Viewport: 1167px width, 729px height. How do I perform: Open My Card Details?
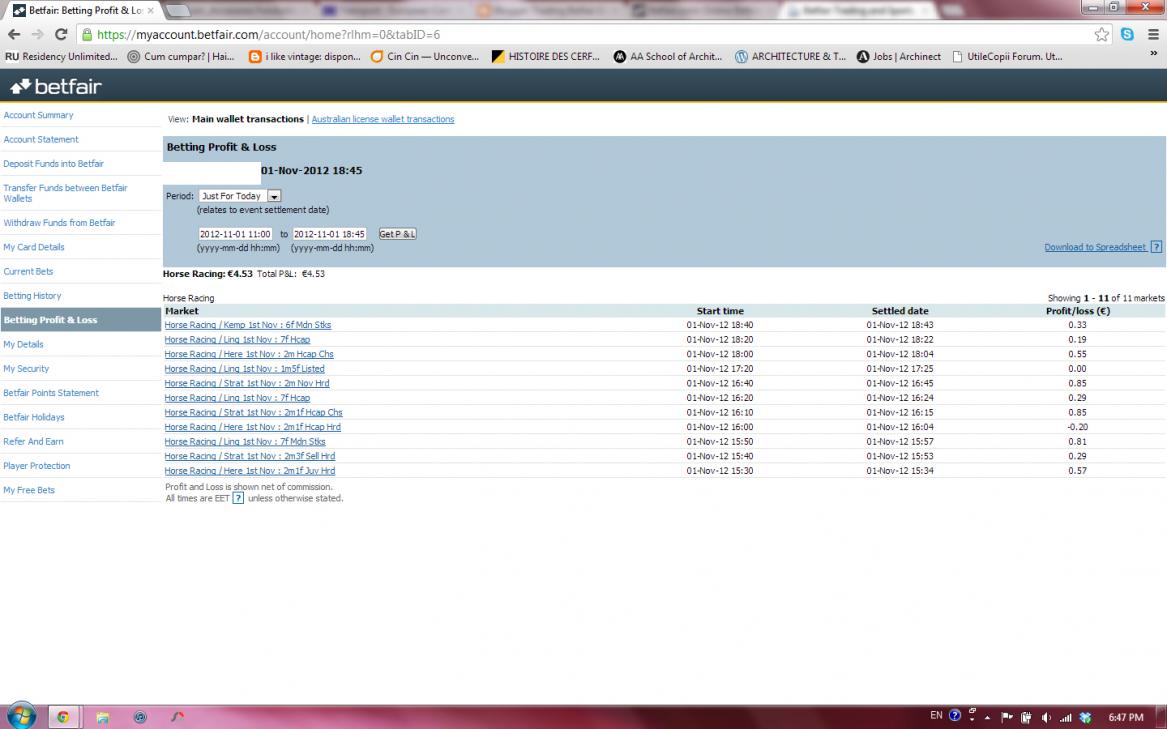(x=34, y=247)
